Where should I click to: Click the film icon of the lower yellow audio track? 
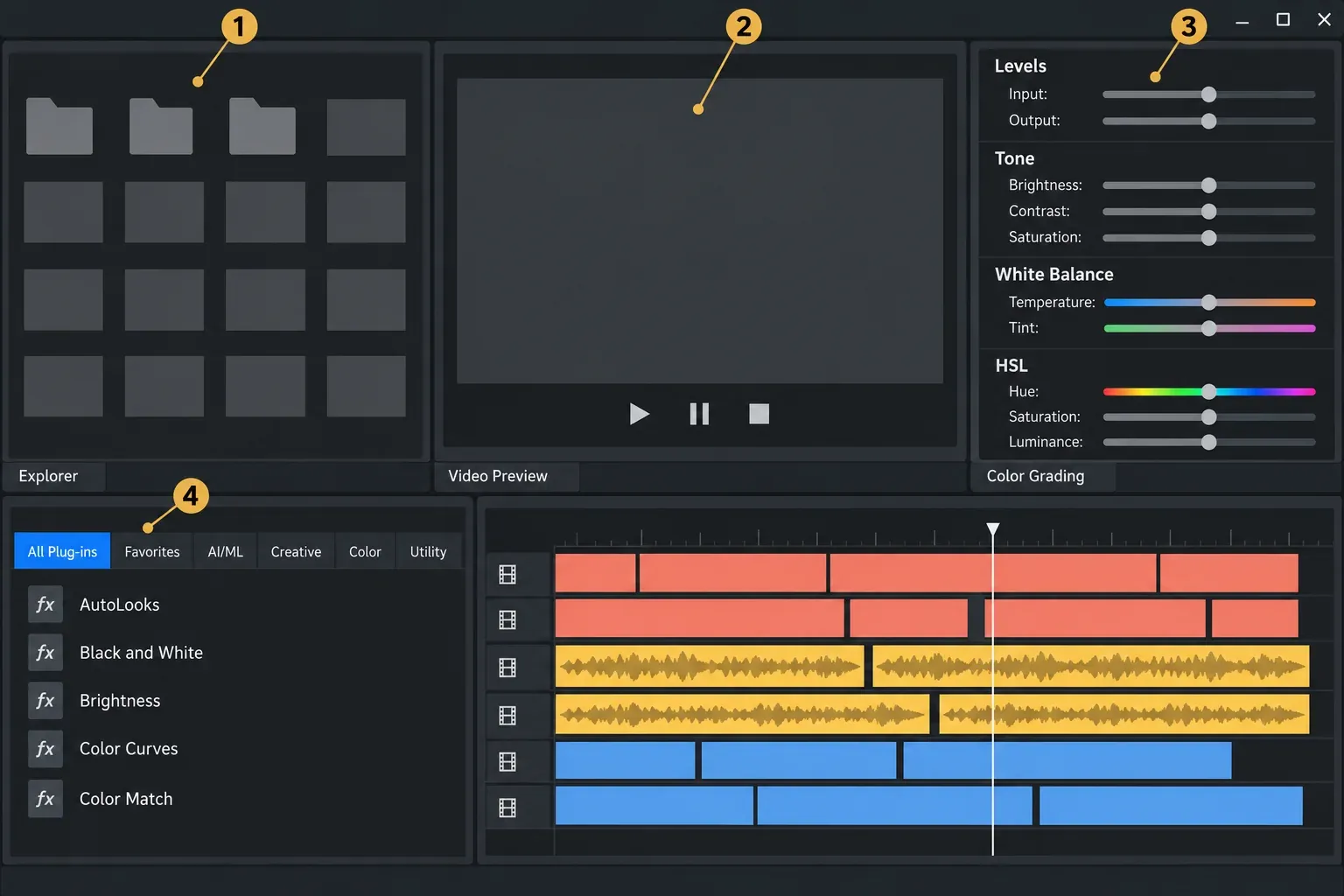coord(507,715)
